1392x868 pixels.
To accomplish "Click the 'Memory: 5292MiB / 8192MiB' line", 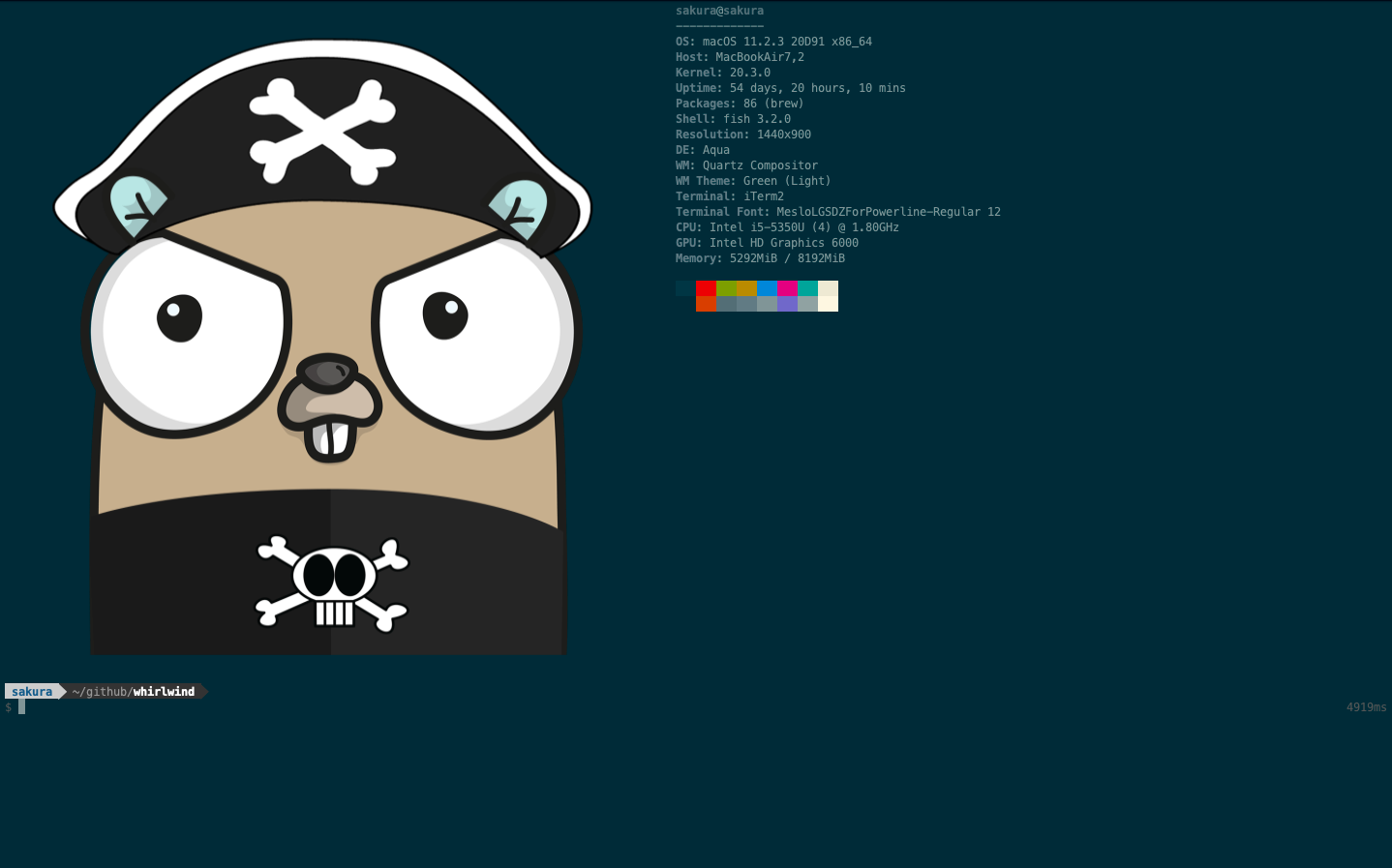I will tap(760, 258).
